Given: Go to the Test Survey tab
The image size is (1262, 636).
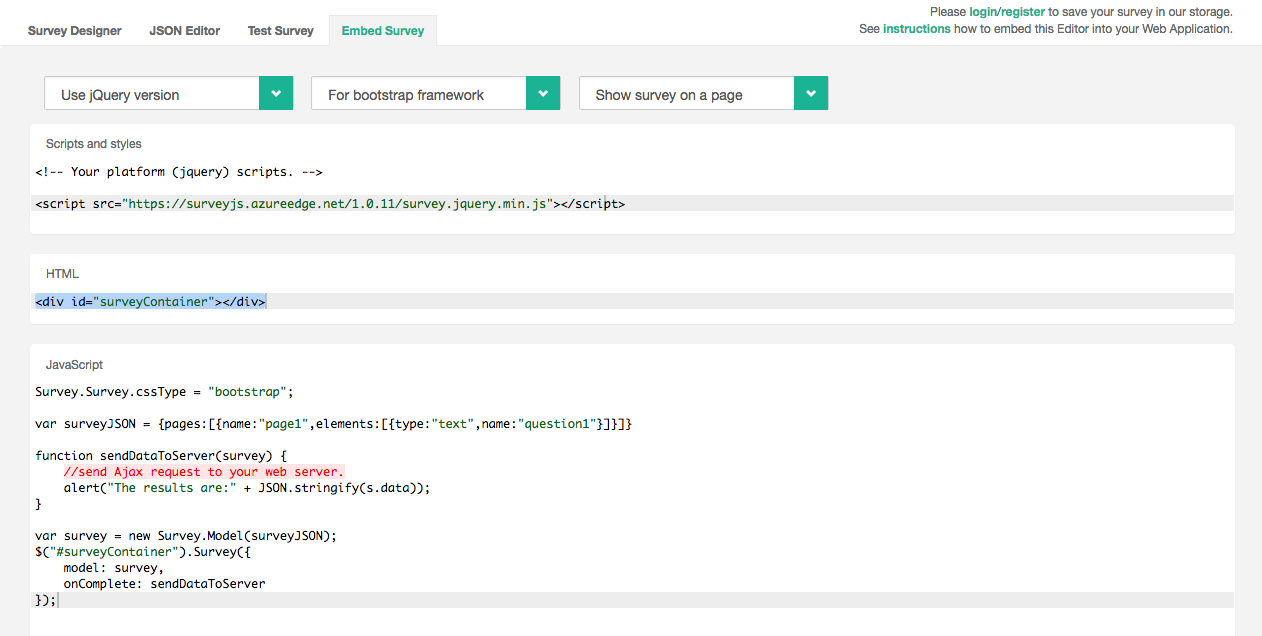Looking at the screenshot, I should click(x=281, y=31).
